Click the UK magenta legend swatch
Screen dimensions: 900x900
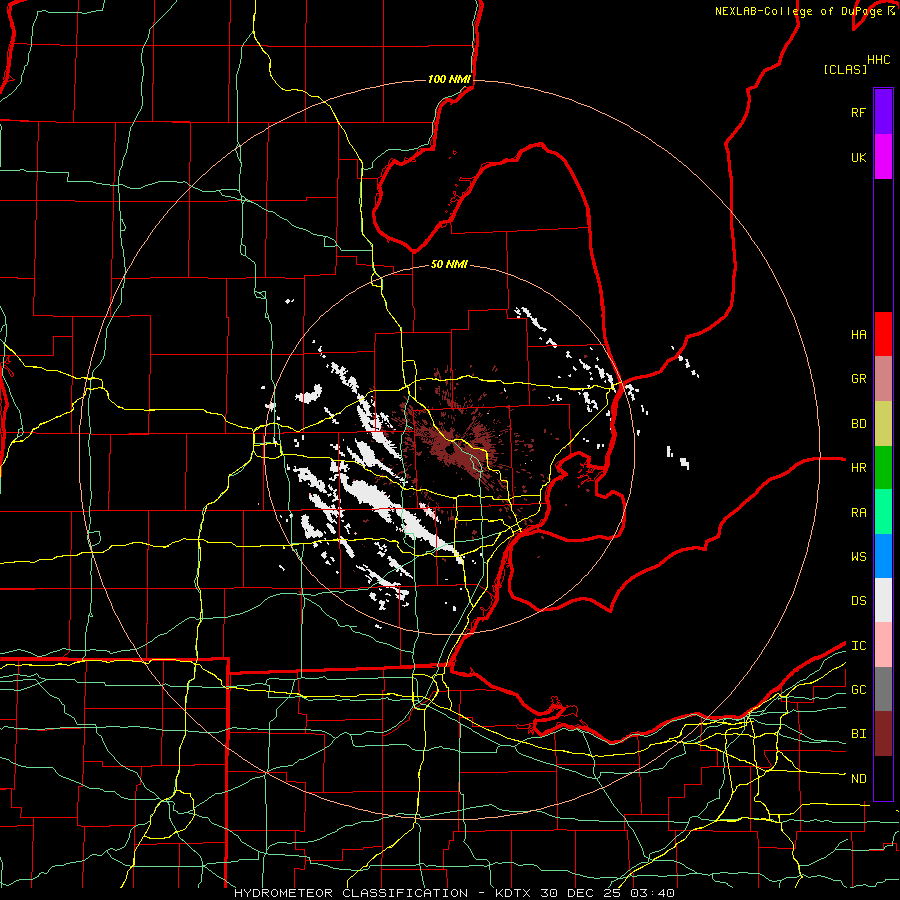tap(883, 157)
